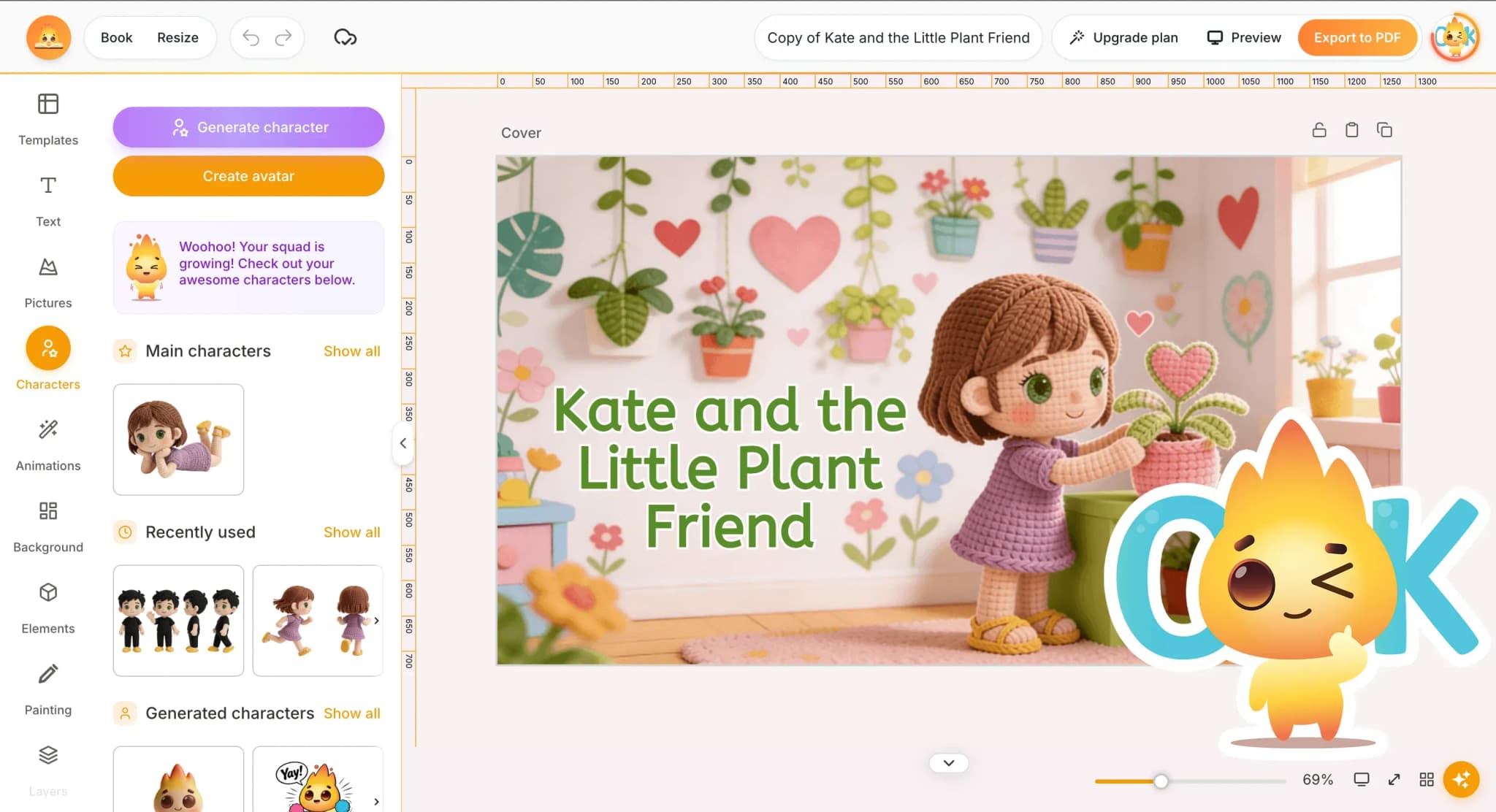Select the Kate lying down main character
This screenshot has width=1496, height=812.
[178, 440]
